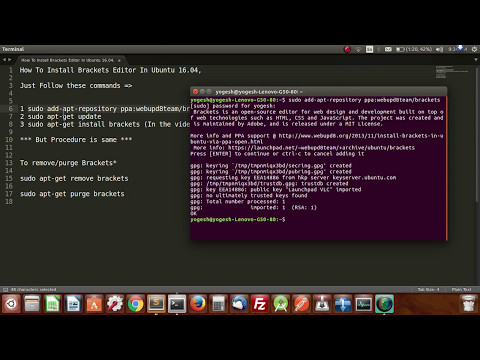The height and width of the screenshot is (360, 480).
Task: Click line number 18 in the gutter
Action: coord(9,201)
